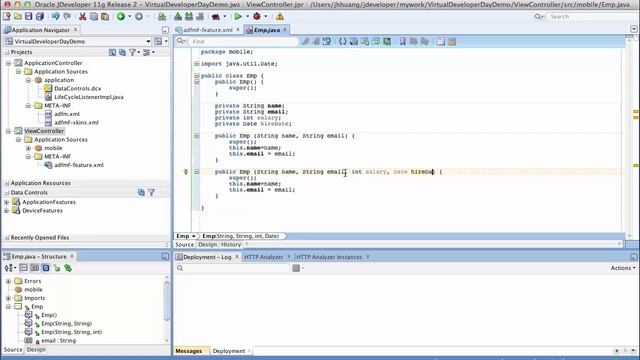Toggle show inherited members icon
This screenshot has height=360, width=640.
pos(68,268)
